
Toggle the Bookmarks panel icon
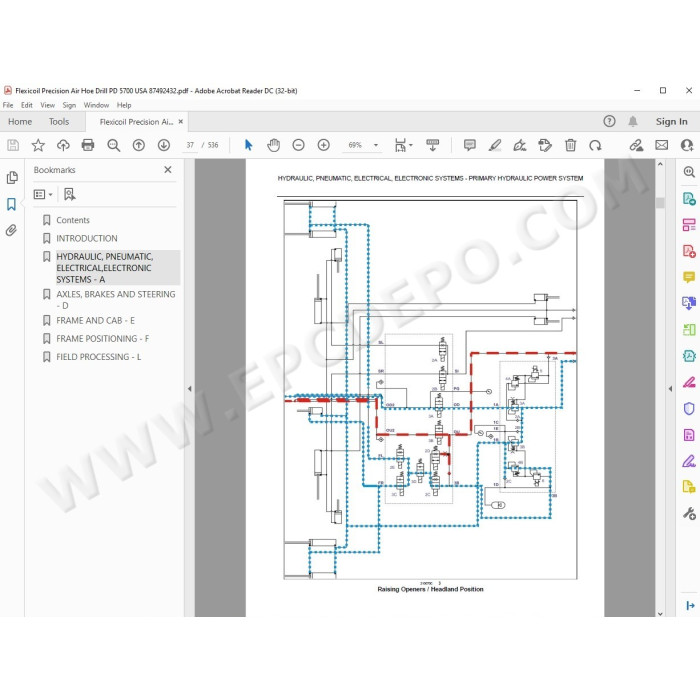click(12, 204)
